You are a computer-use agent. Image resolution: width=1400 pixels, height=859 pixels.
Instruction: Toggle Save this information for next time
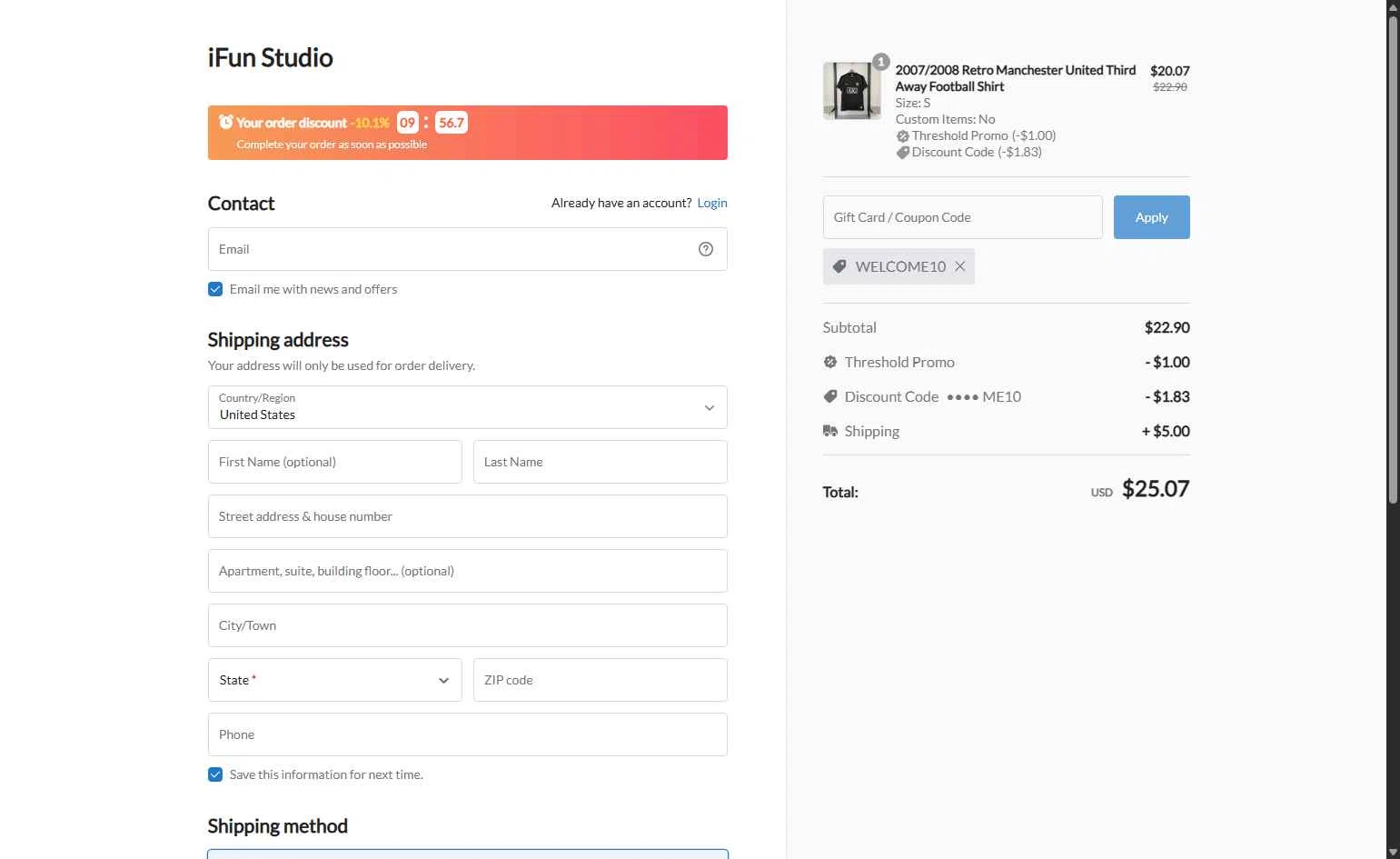(x=215, y=774)
